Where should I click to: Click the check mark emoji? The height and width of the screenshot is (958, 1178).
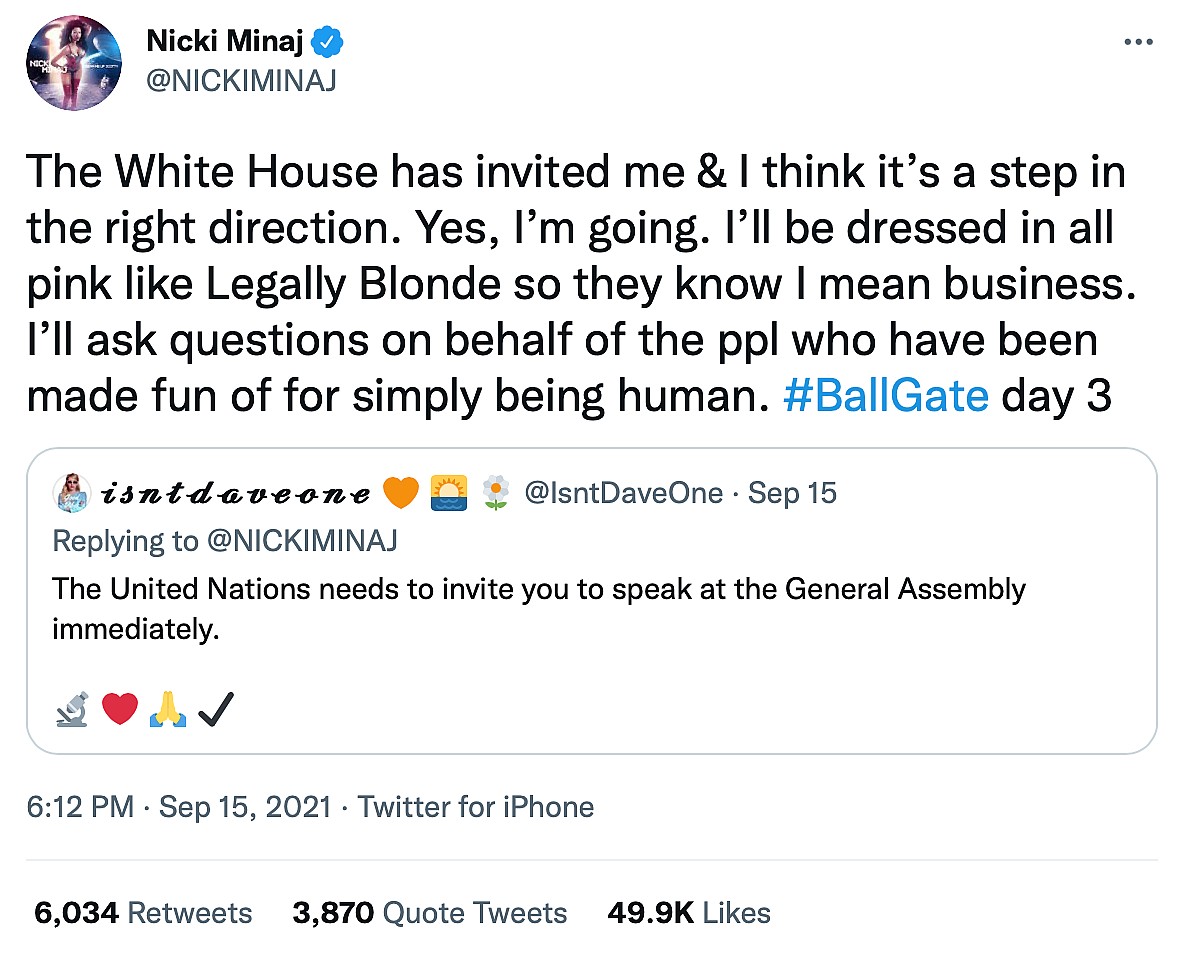[215, 710]
